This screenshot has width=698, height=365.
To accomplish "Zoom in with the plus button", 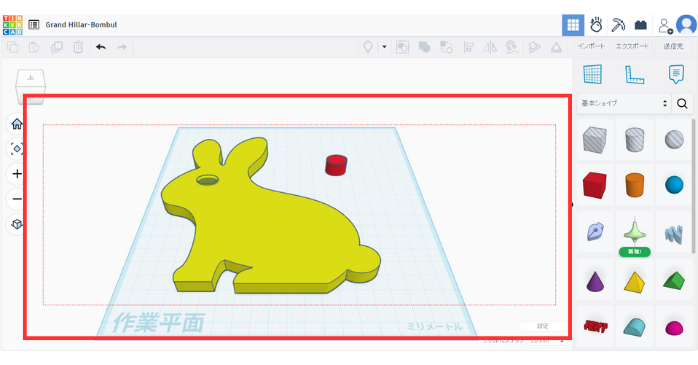I will pos(16,174).
